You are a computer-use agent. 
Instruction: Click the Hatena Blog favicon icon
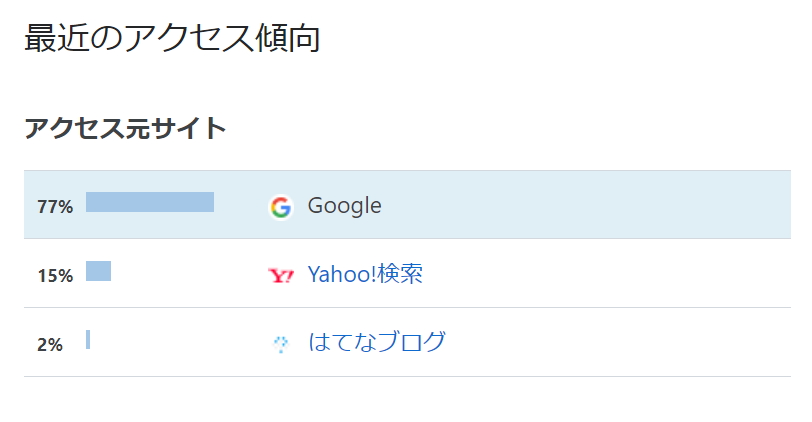tap(281, 344)
